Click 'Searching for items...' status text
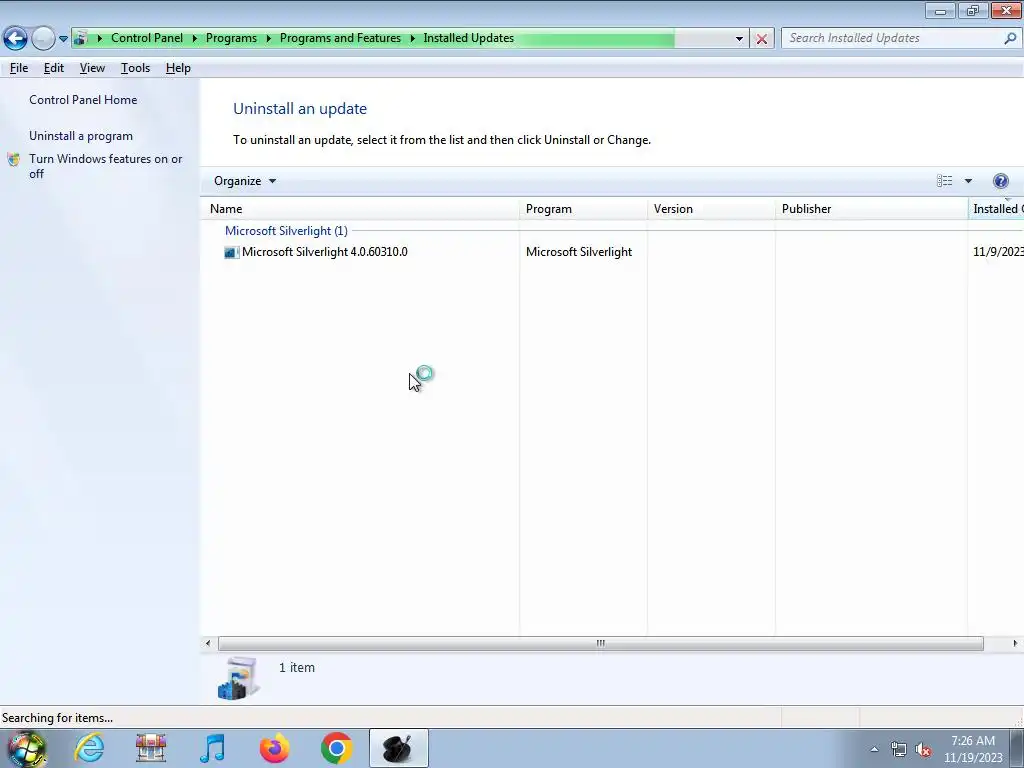Image resolution: width=1024 pixels, height=768 pixels. tap(57, 718)
